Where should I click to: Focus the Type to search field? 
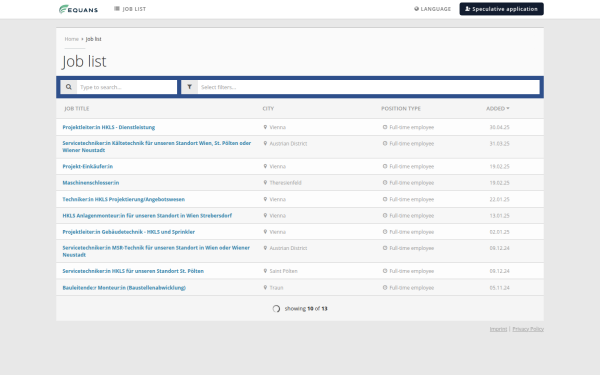coord(127,87)
